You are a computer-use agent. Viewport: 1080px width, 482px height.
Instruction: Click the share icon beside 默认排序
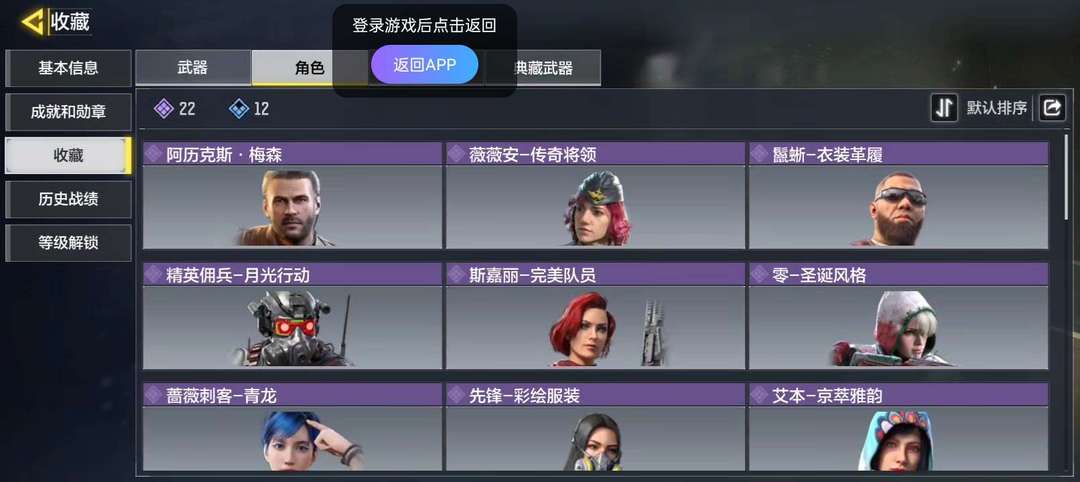1052,108
